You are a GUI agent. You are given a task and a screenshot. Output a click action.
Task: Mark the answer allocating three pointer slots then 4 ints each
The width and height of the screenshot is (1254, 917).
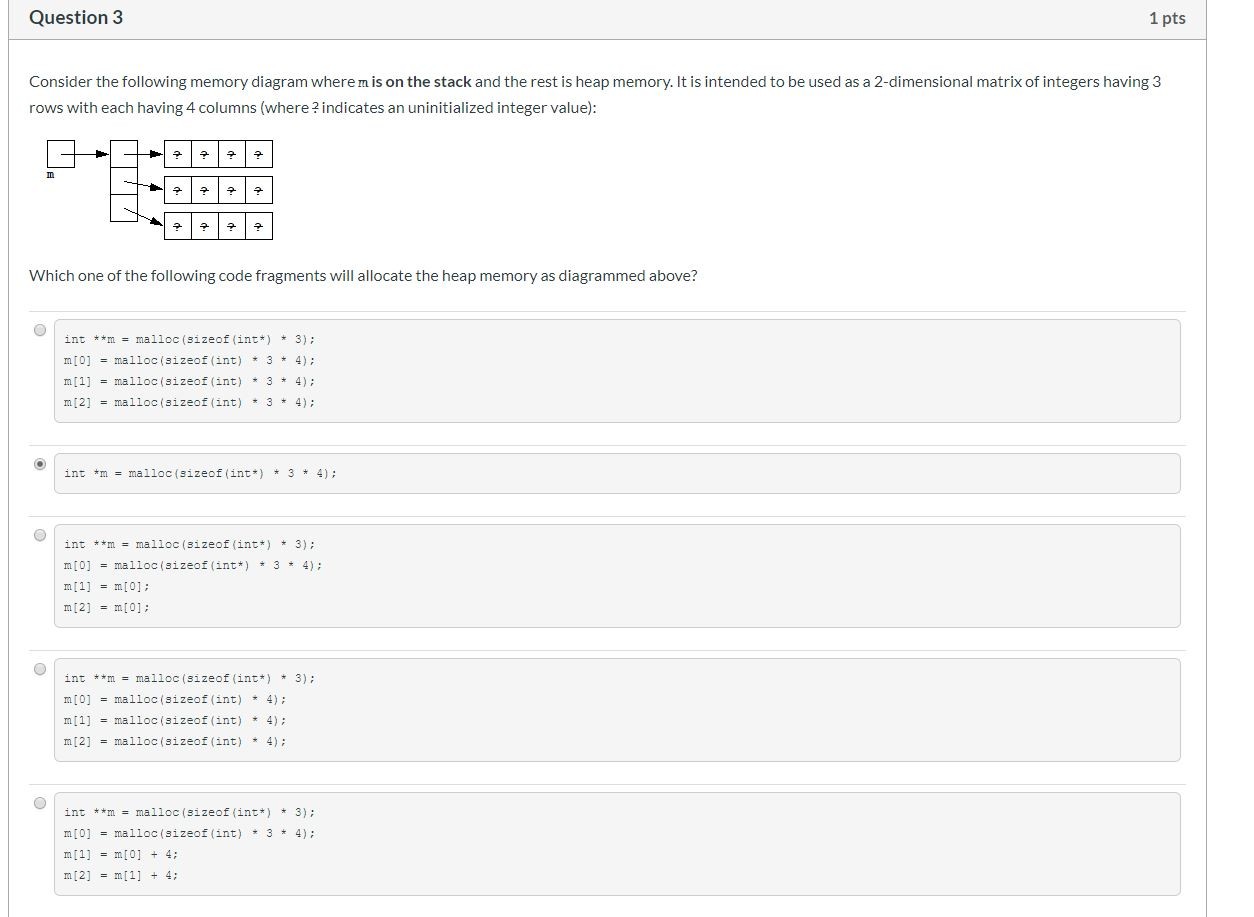[39, 669]
